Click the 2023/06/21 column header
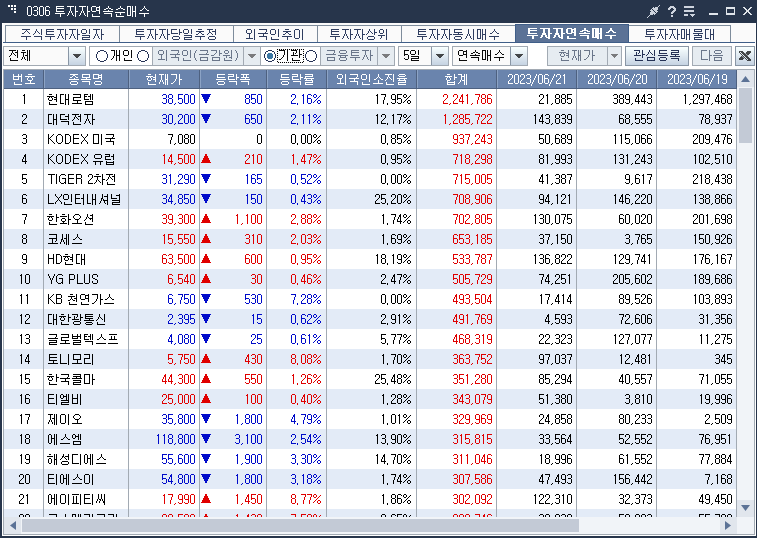Viewport: 757px width, 538px height. tap(536, 79)
